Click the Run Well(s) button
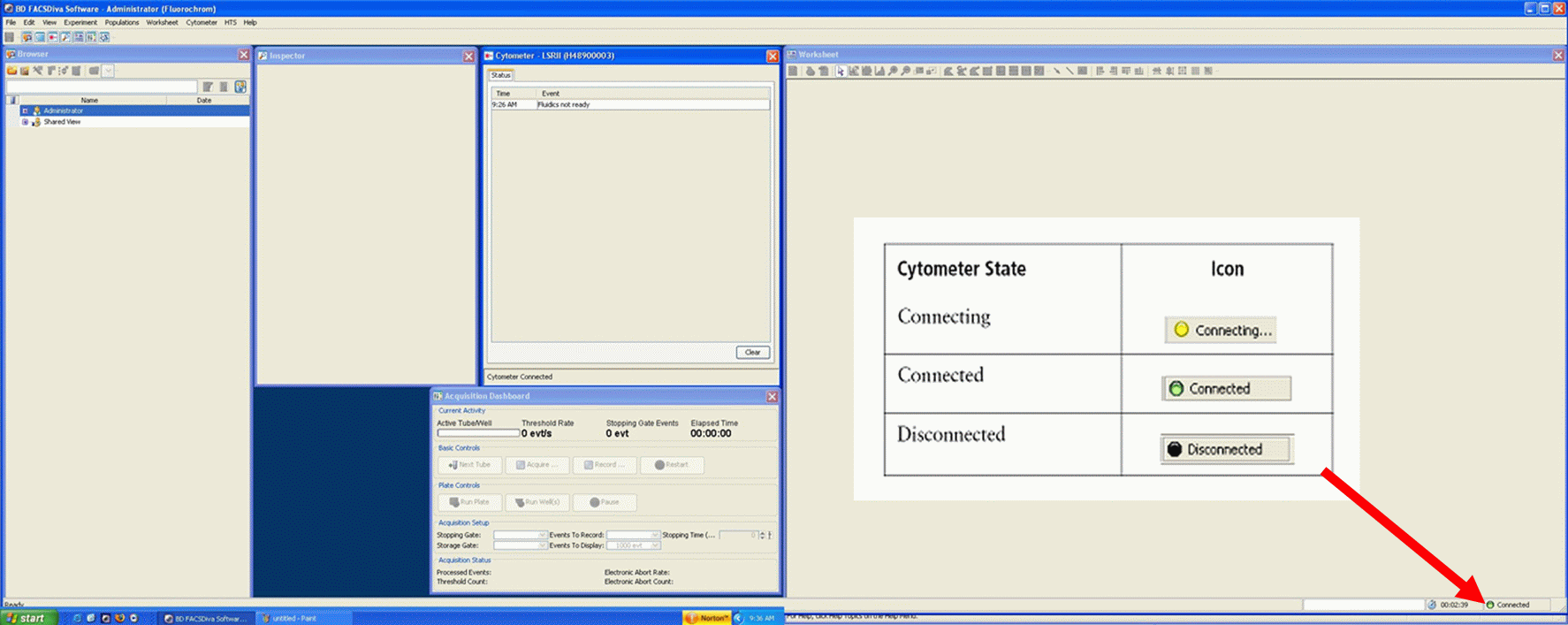1568x625 pixels. click(537, 502)
